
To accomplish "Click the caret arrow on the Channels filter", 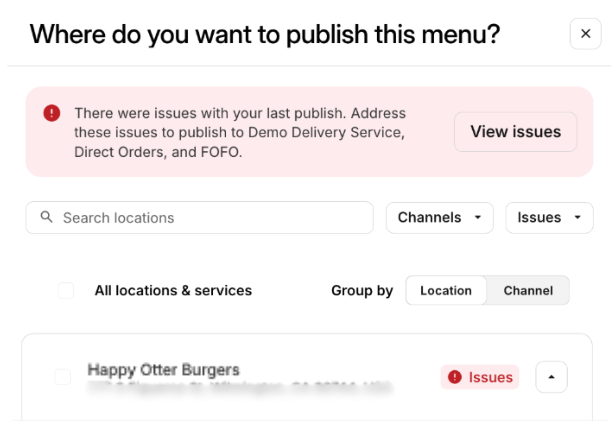I will click(477, 218).
